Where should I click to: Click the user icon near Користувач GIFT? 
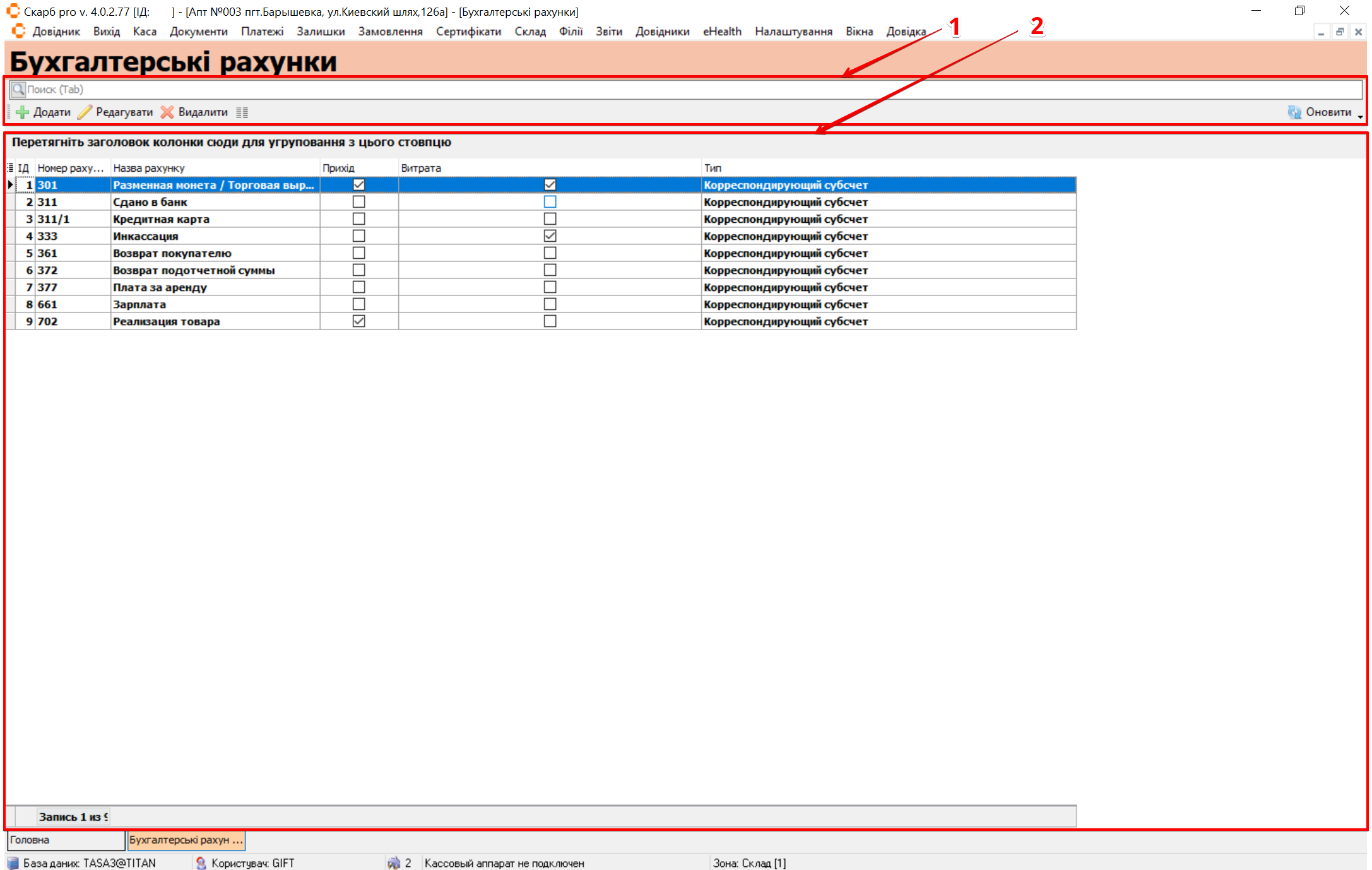[201, 863]
